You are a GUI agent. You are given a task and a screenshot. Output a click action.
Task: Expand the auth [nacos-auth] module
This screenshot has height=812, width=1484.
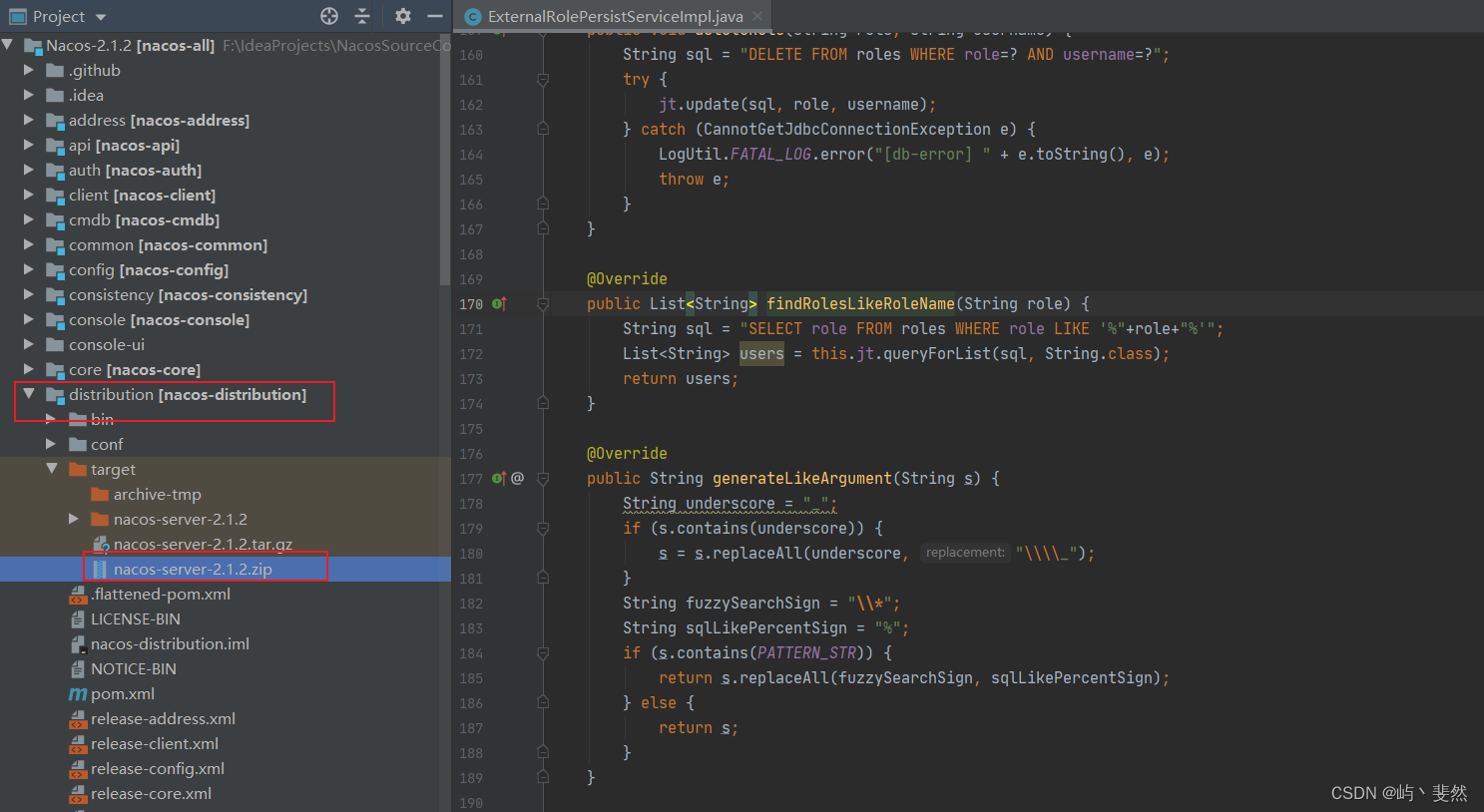point(29,170)
